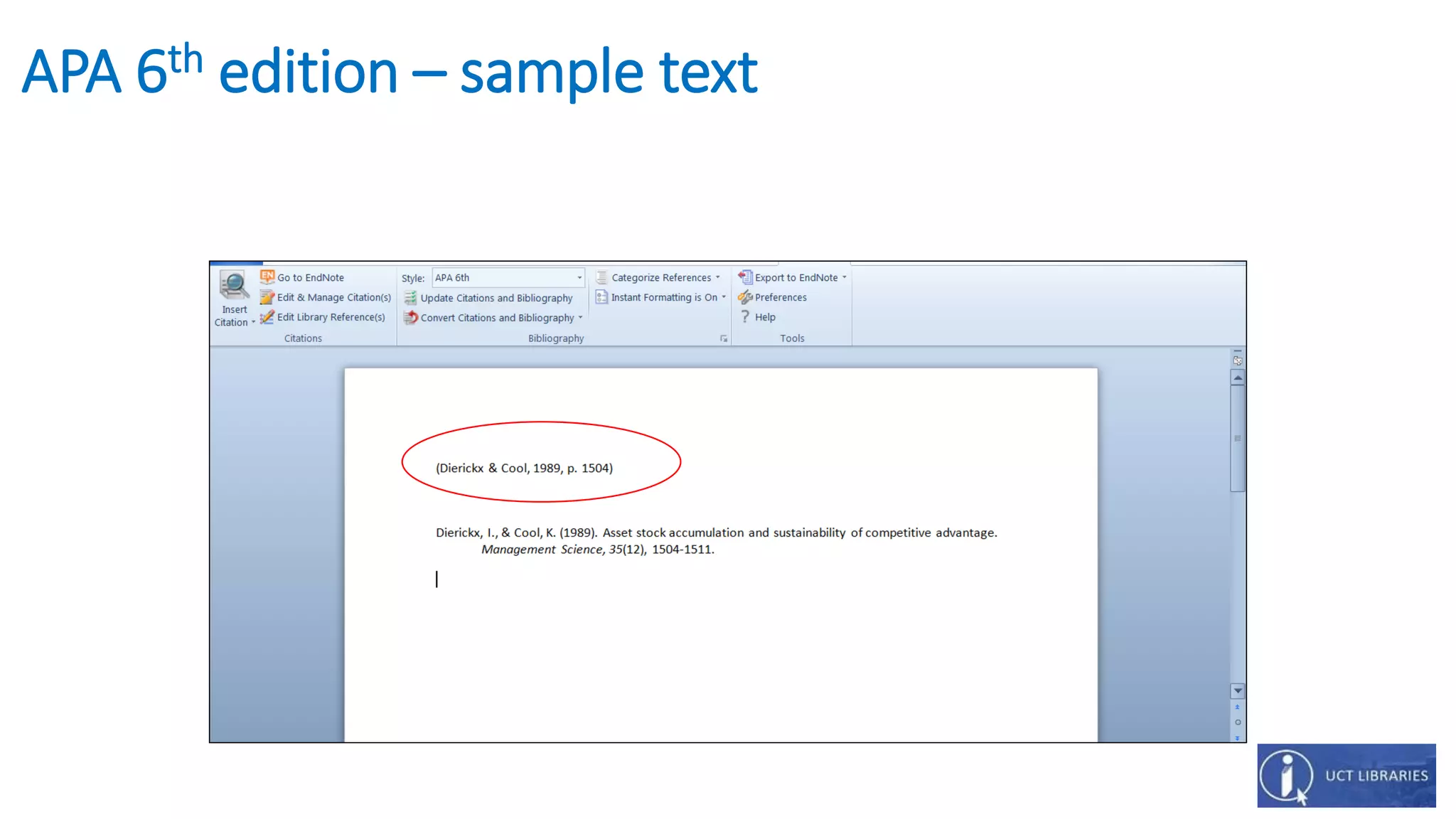Viewport: 1456px width, 819px height.
Task: Open EndNote Help
Action: [x=765, y=317]
